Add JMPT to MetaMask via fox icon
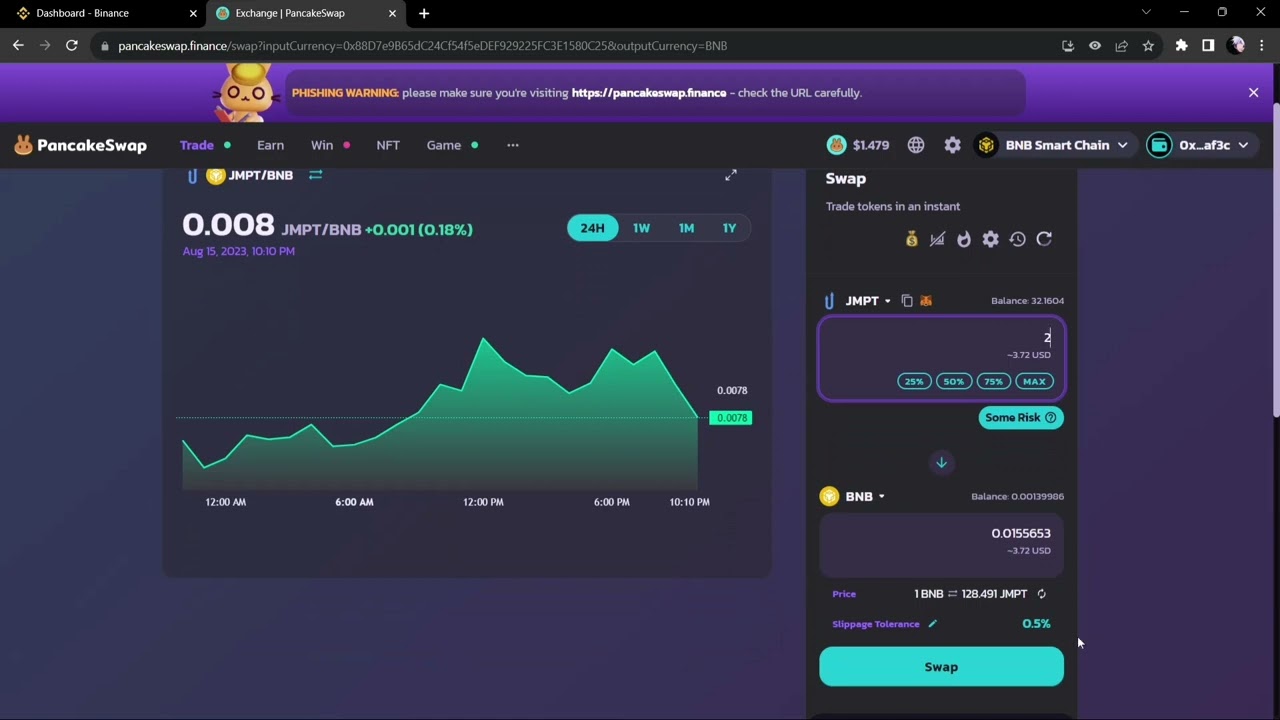Image resolution: width=1280 pixels, height=720 pixels. (x=926, y=300)
